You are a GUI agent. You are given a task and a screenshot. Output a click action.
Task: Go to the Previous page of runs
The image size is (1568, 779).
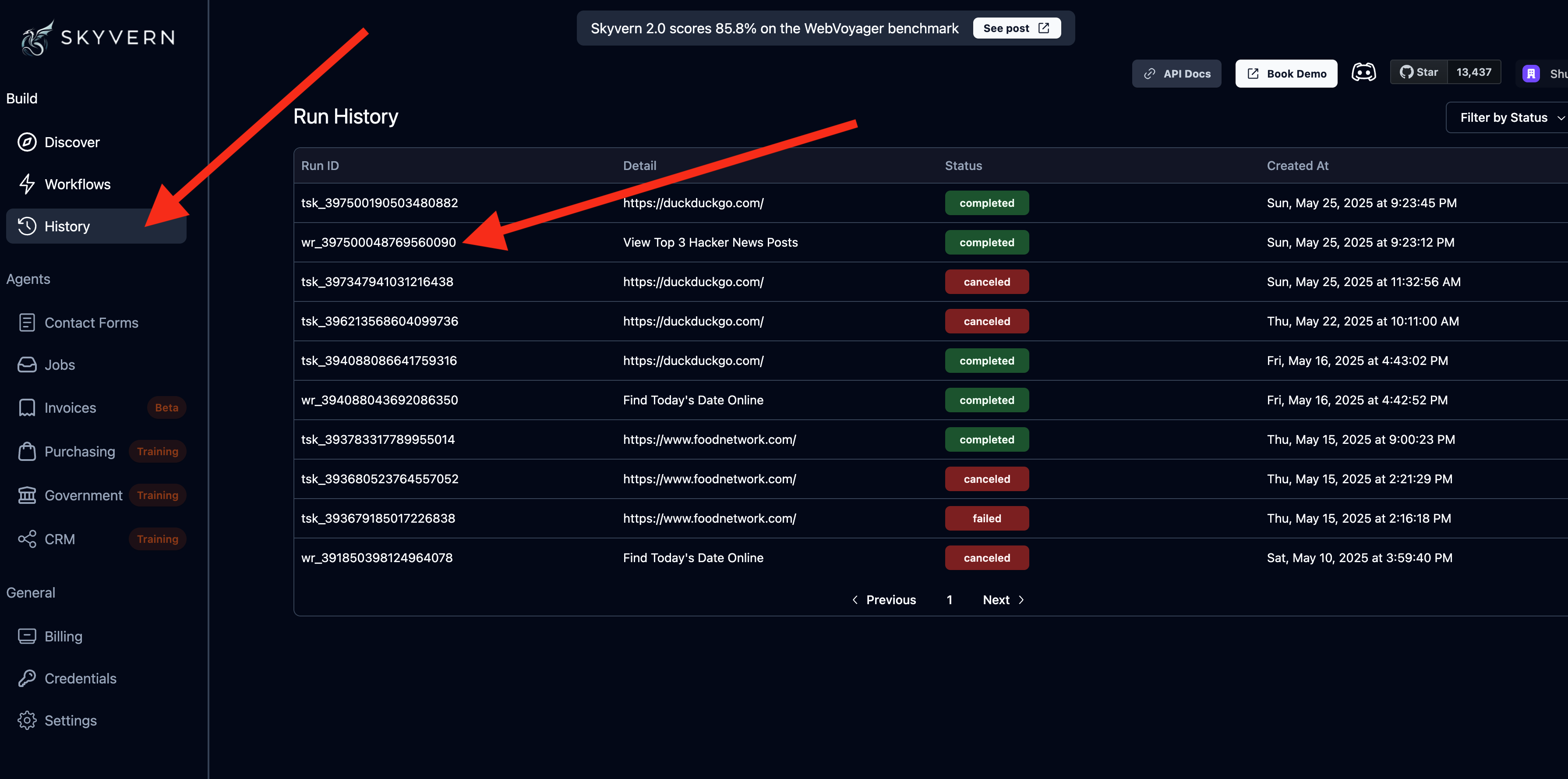coord(884,600)
